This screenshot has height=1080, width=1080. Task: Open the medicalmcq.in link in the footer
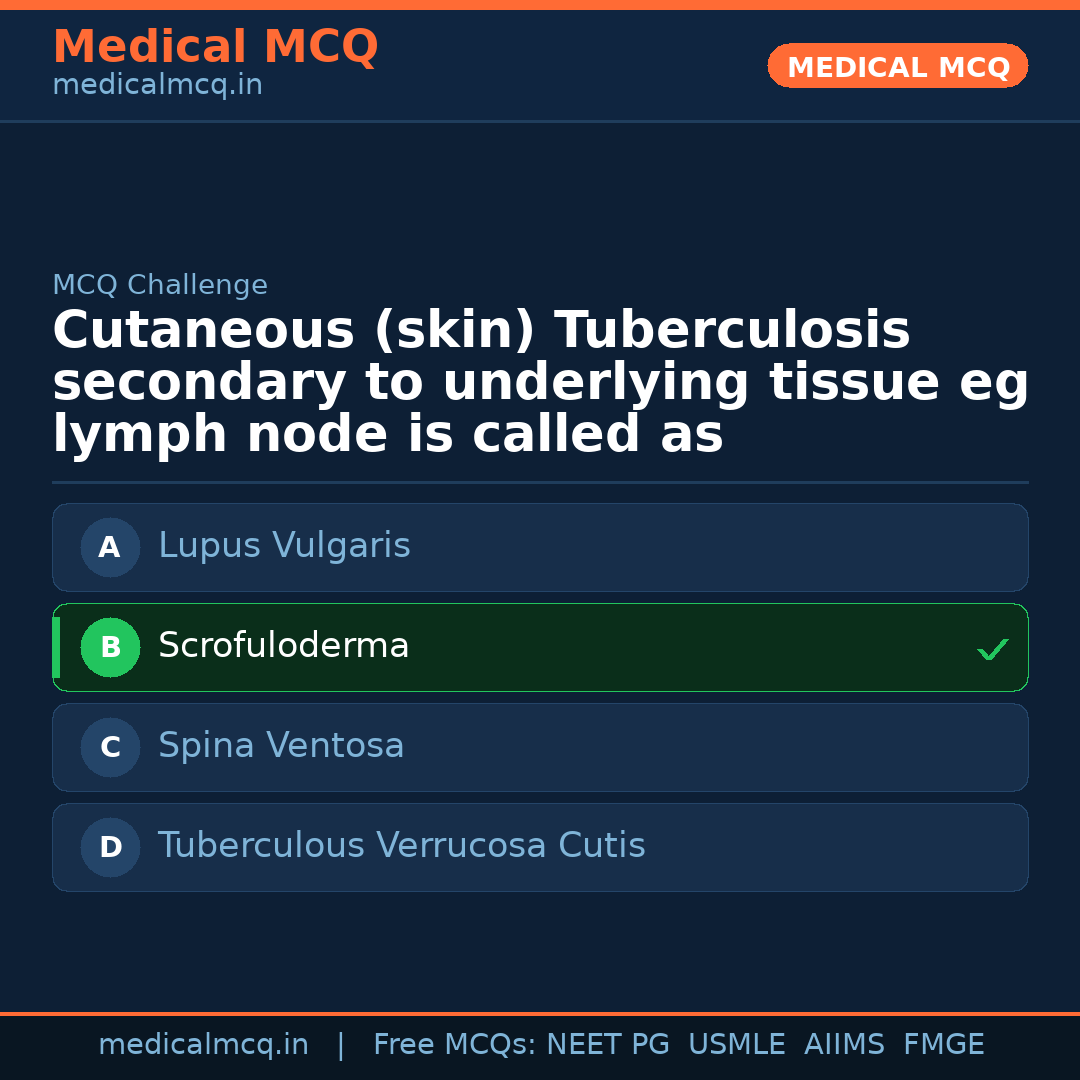point(203,1045)
